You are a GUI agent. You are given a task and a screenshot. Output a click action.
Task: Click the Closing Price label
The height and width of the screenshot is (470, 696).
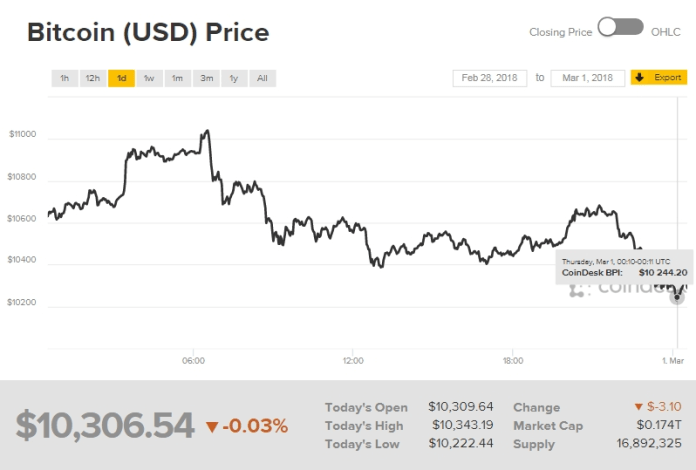[x=560, y=32]
